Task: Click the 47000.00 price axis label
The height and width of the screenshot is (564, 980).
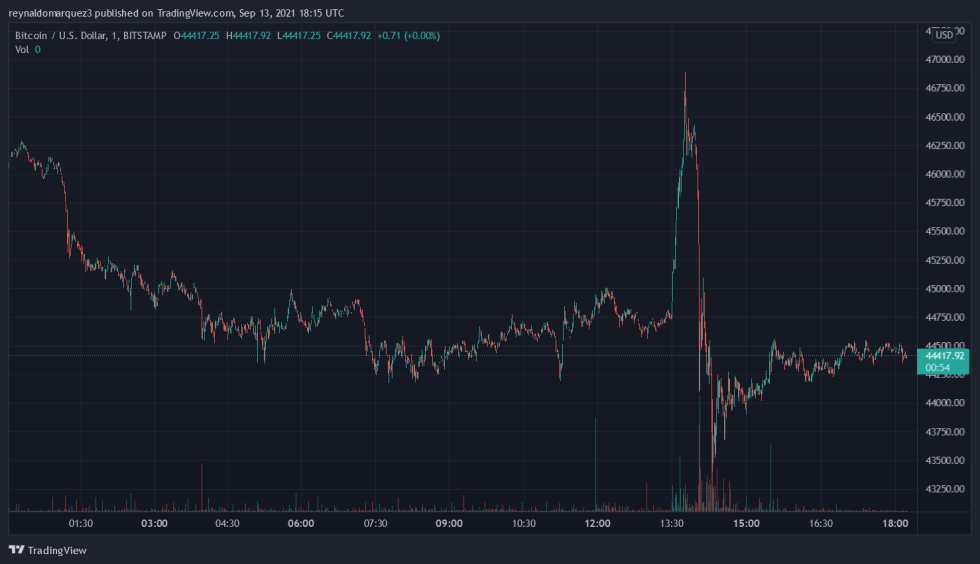Action: tap(946, 60)
